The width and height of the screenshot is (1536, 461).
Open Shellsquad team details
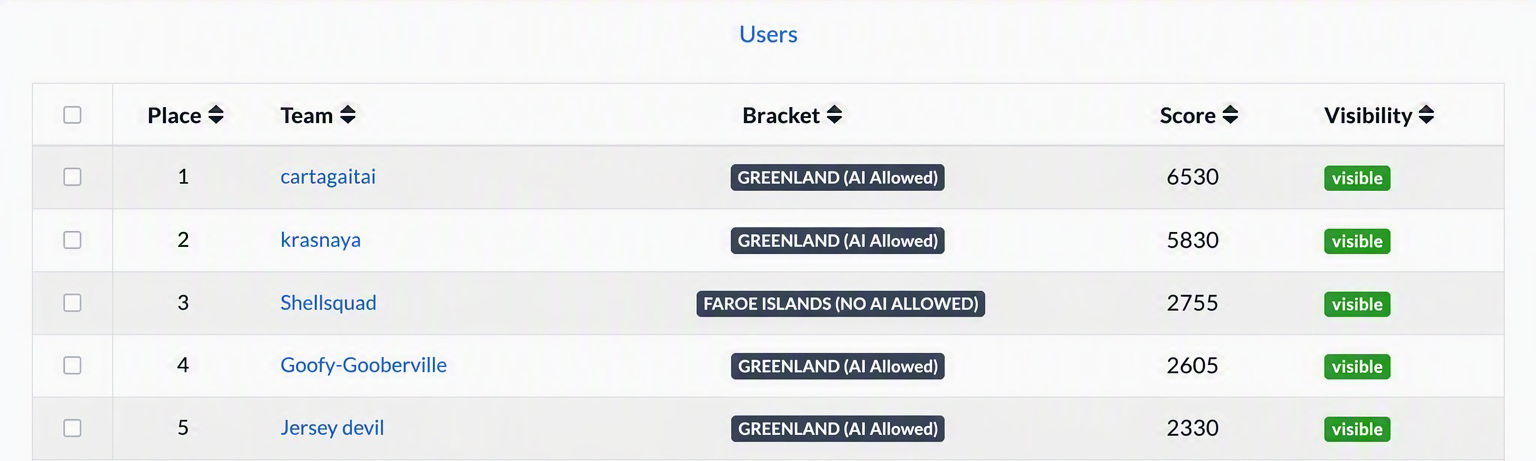coord(328,303)
